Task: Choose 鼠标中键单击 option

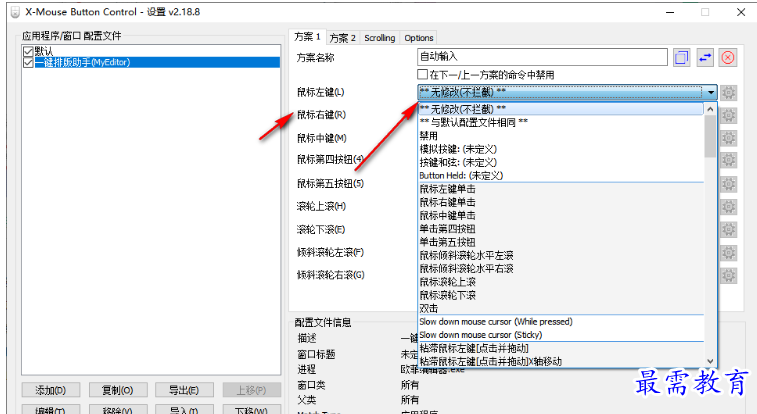Action: (561, 216)
